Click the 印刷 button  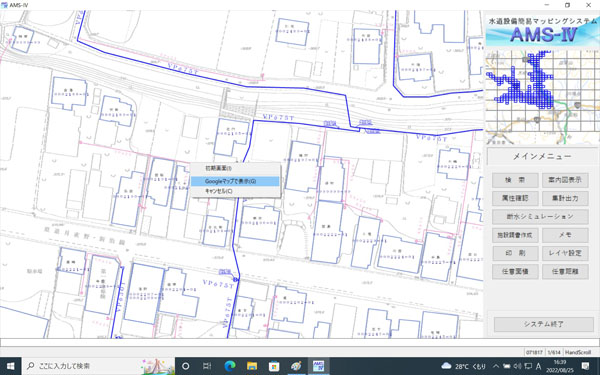515,253
